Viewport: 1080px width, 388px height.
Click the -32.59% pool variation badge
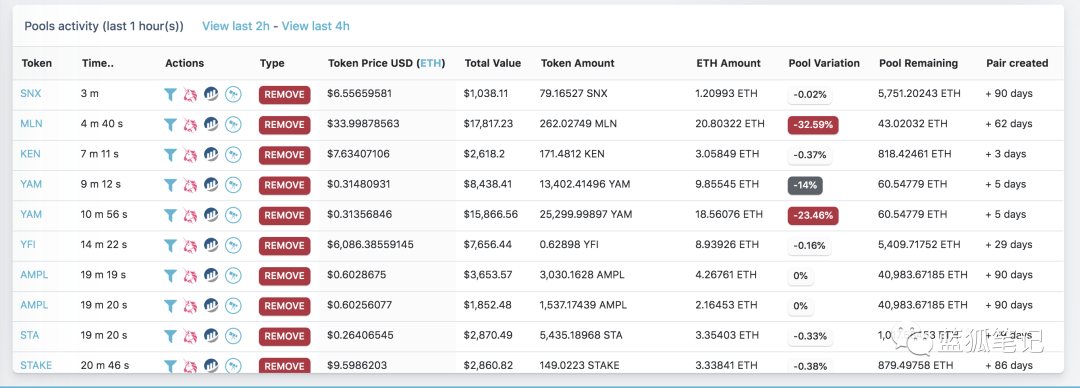pyautogui.click(x=813, y=125)
